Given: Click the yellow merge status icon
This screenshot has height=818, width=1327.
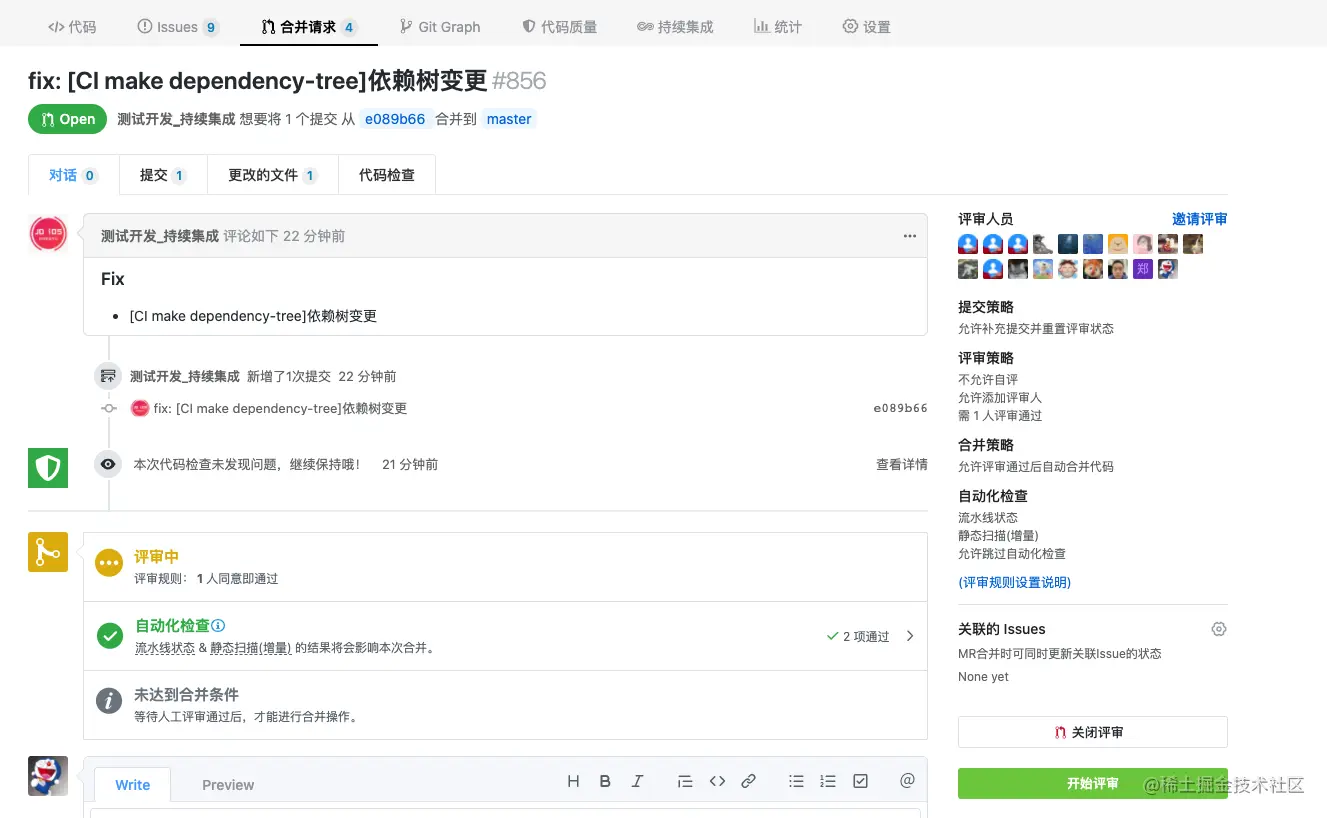Looking at the screenshot, I should point(48,552).
